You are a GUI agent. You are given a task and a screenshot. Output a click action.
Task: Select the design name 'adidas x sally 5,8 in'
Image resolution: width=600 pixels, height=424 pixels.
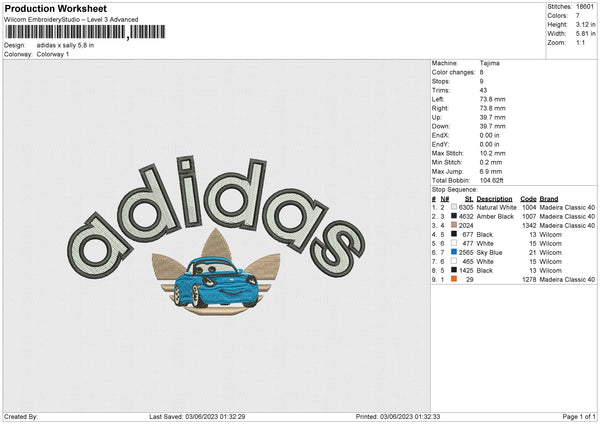[65, 45]
